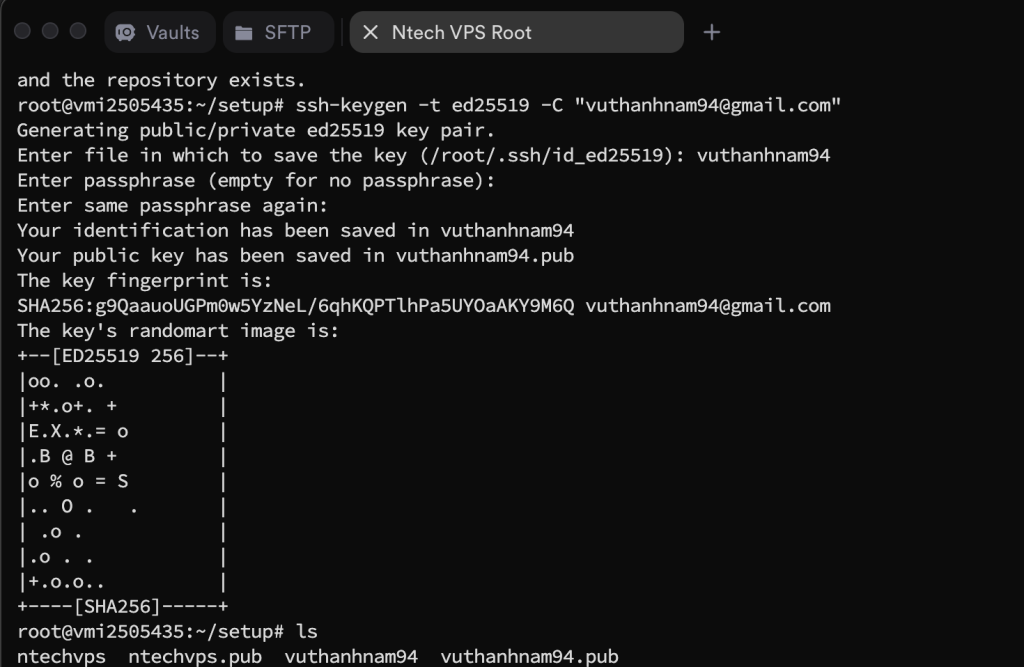
Task: Click the SFTP folder icon
Action: 244,33
